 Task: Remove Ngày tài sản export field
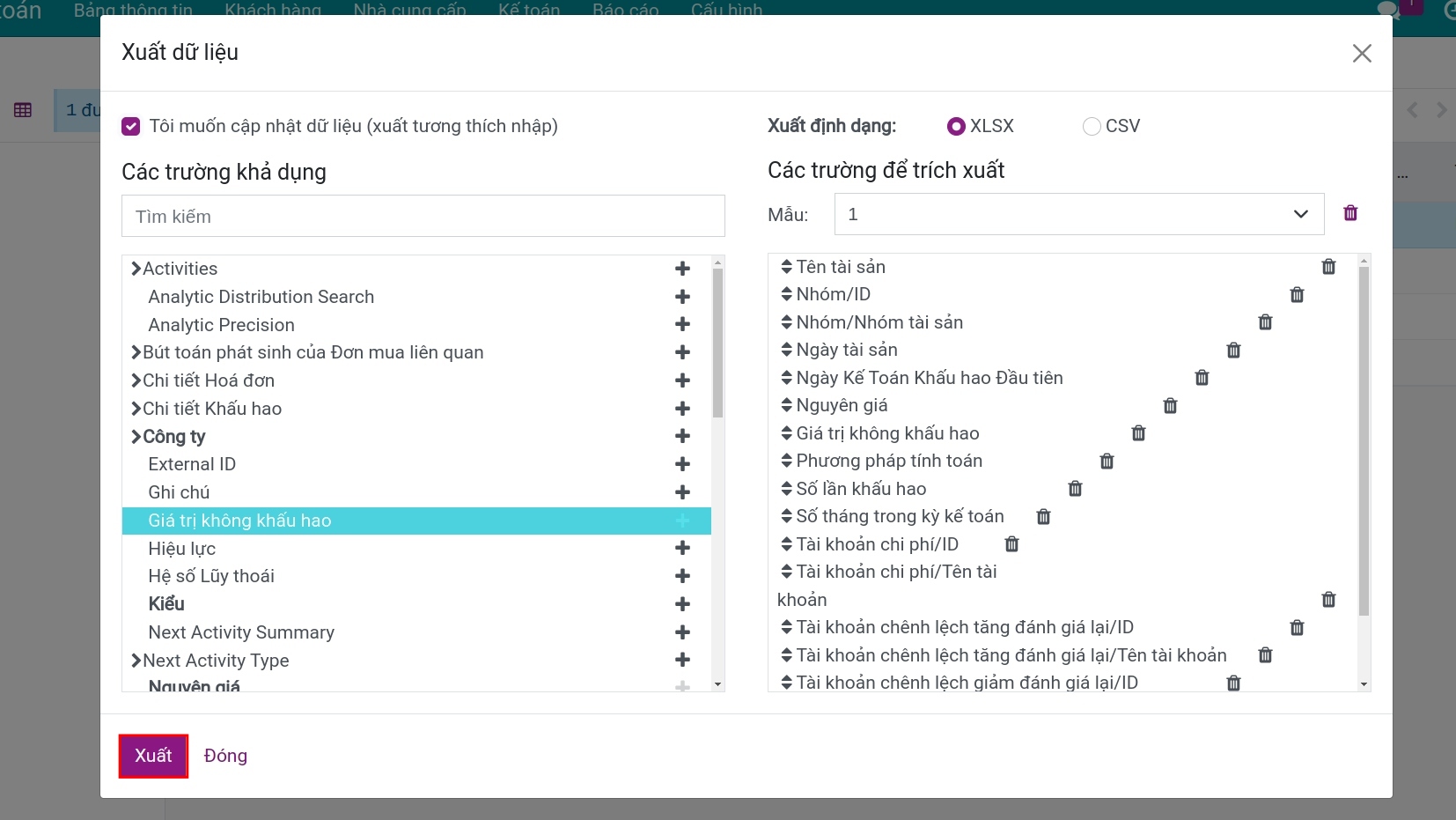(x=1234, y=351)
